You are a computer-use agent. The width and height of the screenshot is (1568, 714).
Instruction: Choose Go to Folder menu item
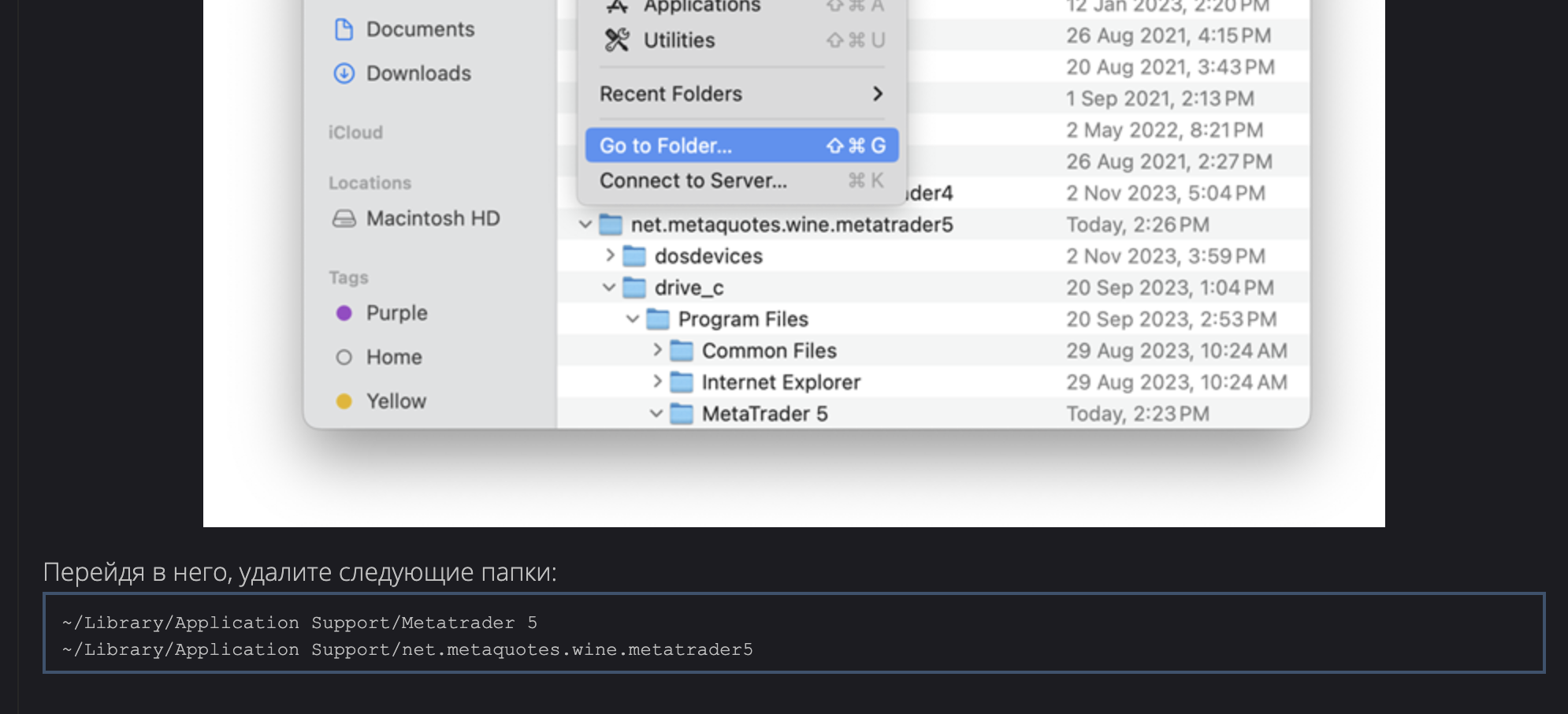(741, 146)
